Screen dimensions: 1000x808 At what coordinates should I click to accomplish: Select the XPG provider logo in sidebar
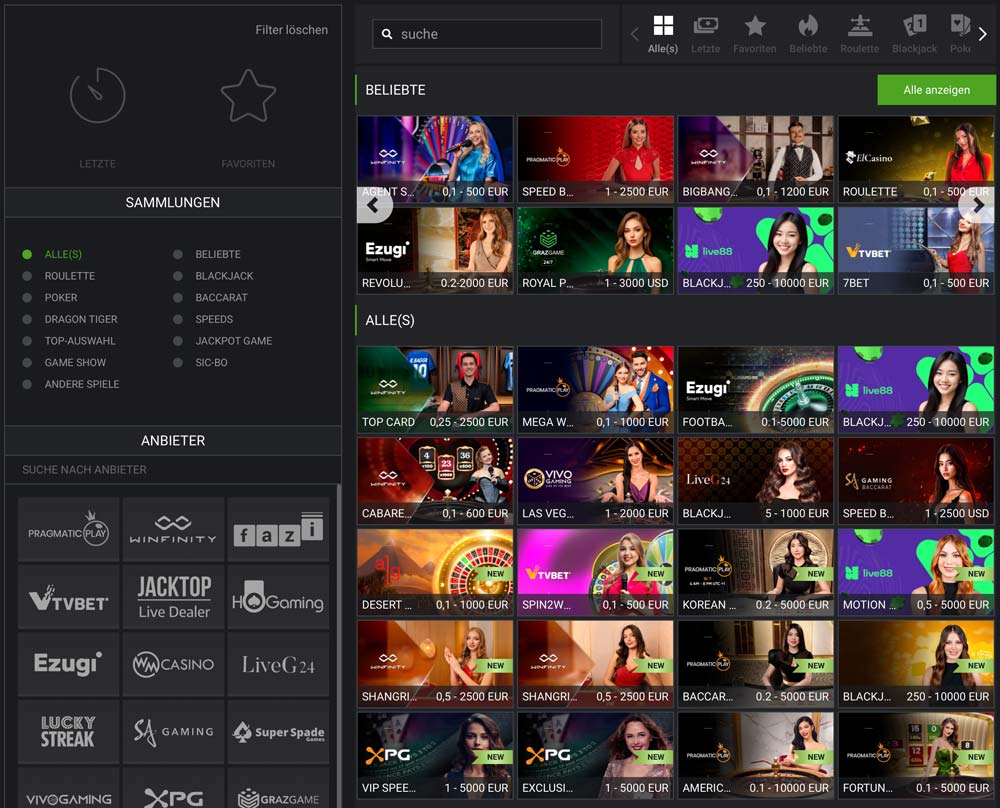click(x=173, y=788)
